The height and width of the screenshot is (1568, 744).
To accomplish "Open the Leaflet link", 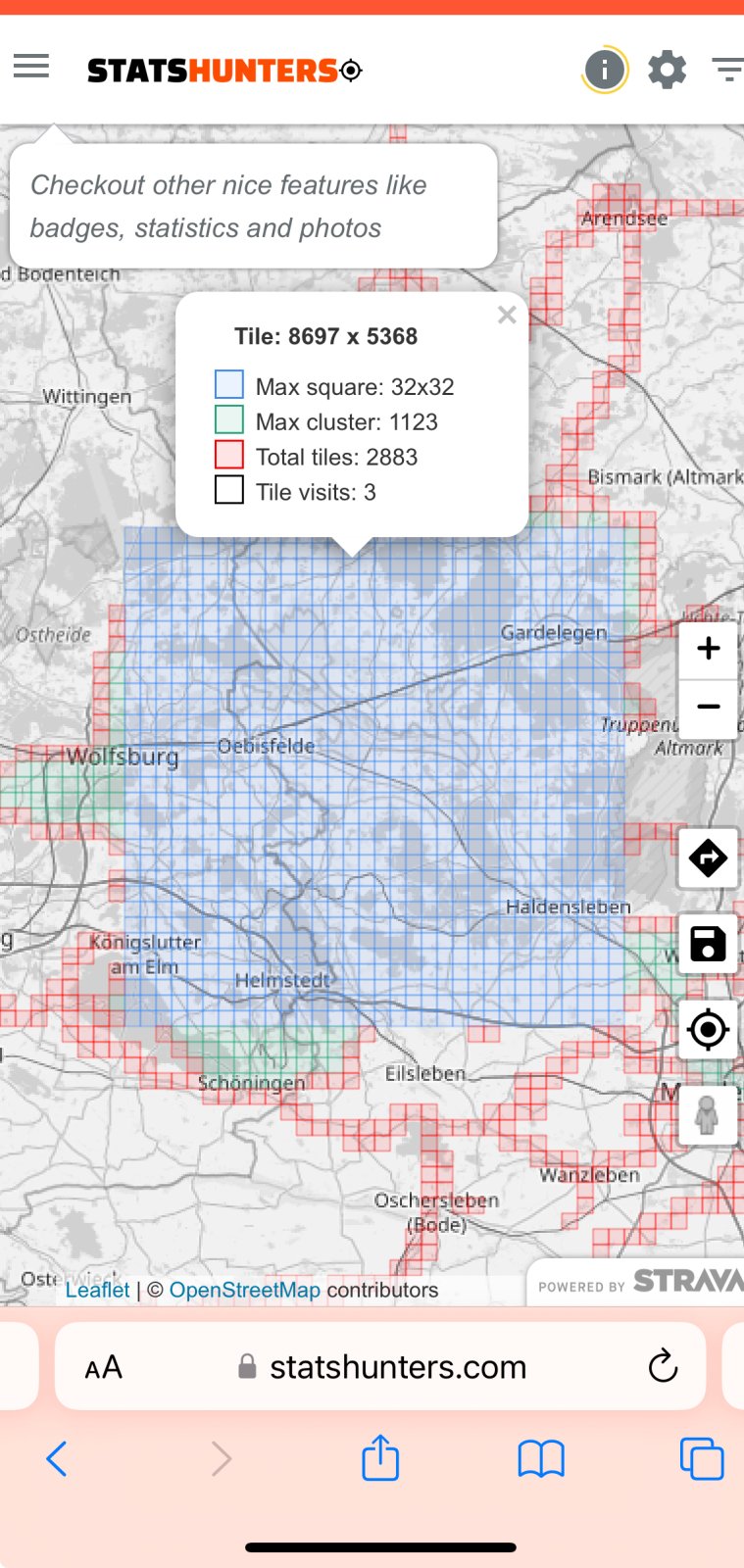I will point(97,1290).
